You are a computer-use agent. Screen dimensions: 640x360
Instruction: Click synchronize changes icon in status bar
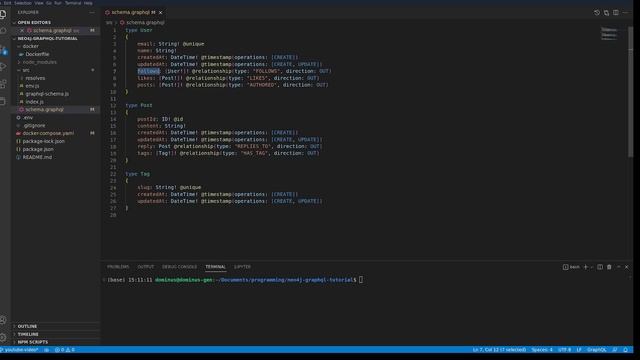47,350
